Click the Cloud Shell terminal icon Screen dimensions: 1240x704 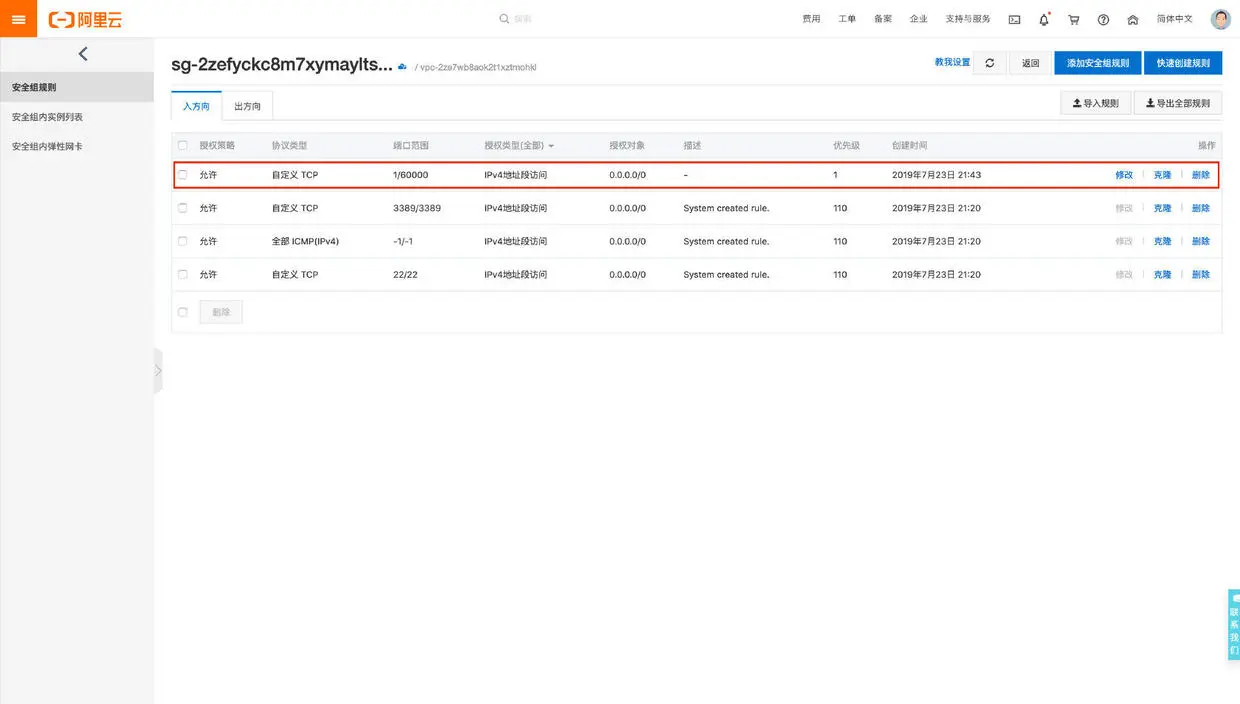pyautogui.click(x=1014, y=19)
